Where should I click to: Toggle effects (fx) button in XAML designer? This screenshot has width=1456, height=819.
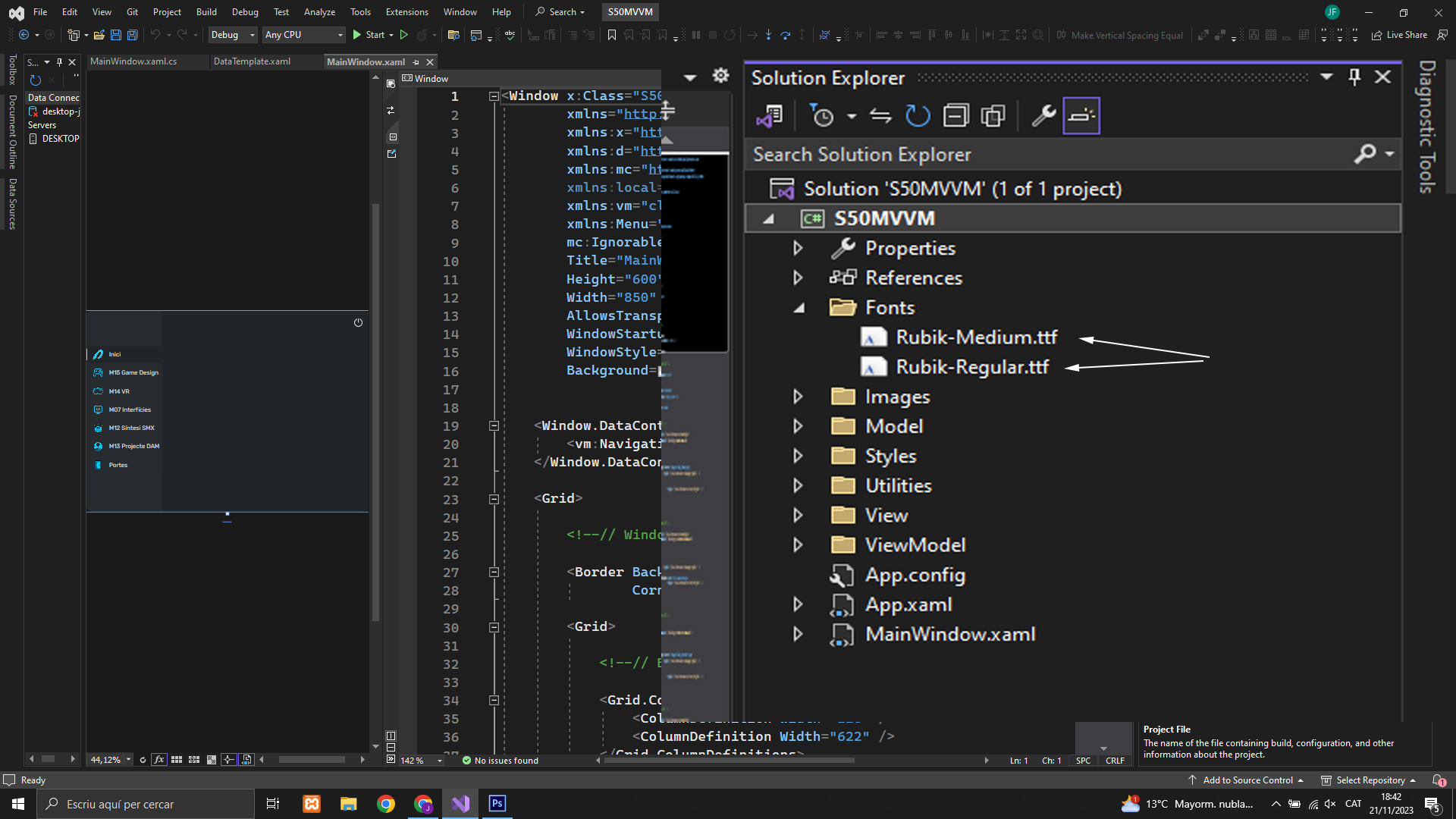point(158,759)
